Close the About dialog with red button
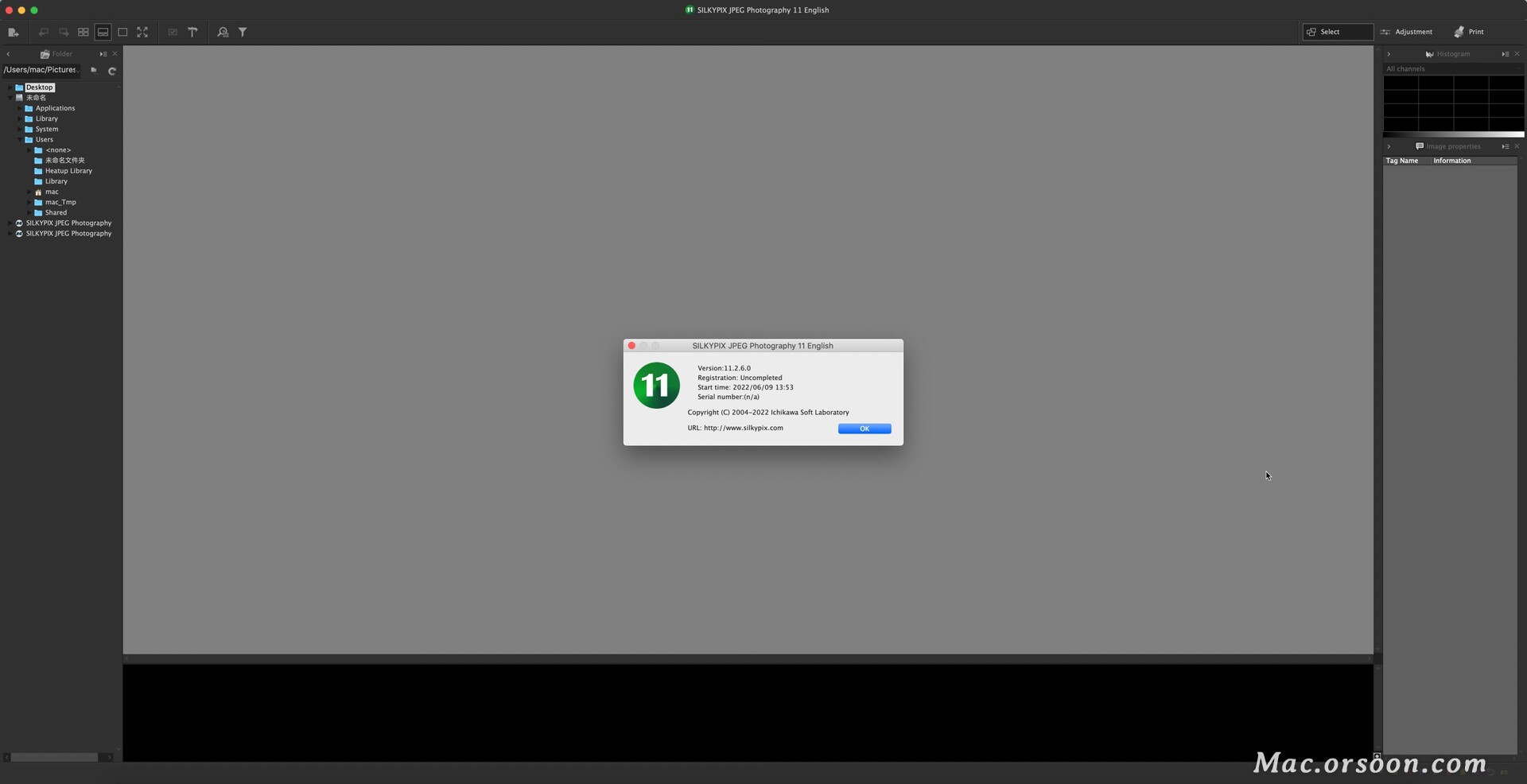The image size is (1527, 784). (631, 346)
